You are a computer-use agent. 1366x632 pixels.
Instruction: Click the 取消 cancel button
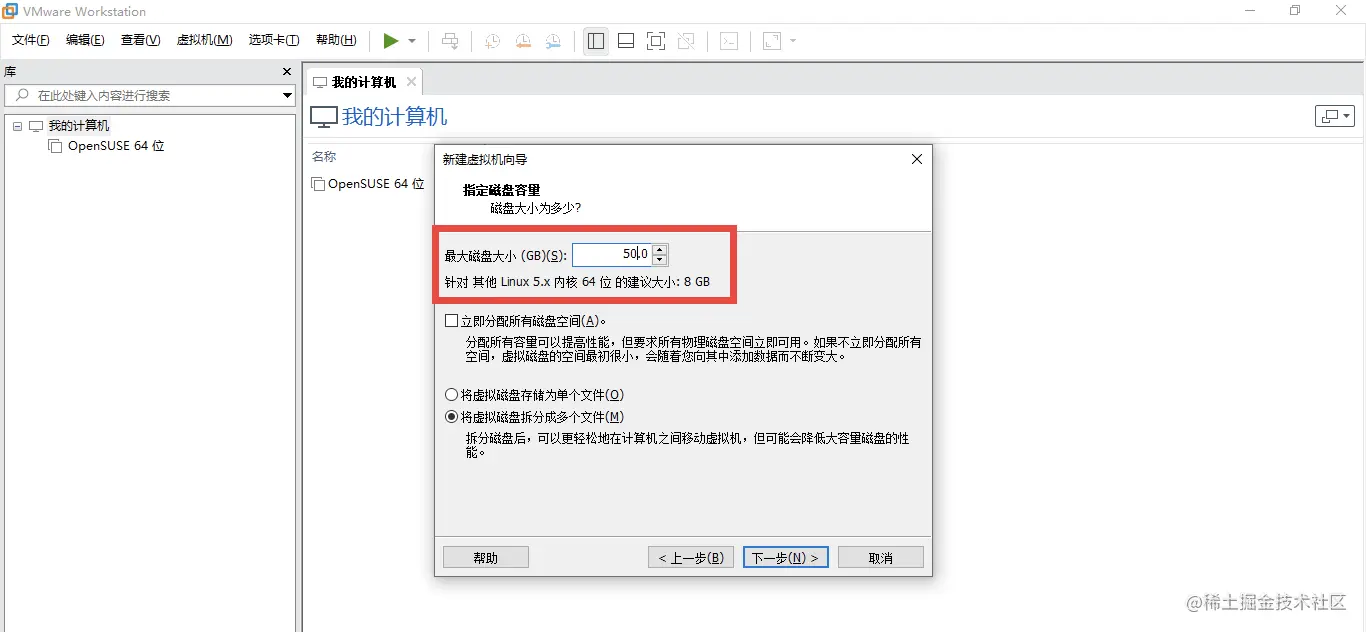pos(881,557)
